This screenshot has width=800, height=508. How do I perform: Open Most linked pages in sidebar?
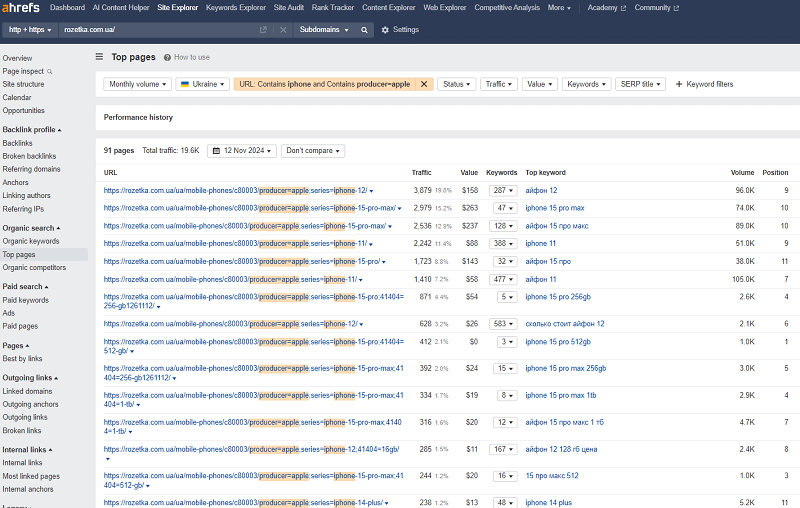click(x=31, y=476)
